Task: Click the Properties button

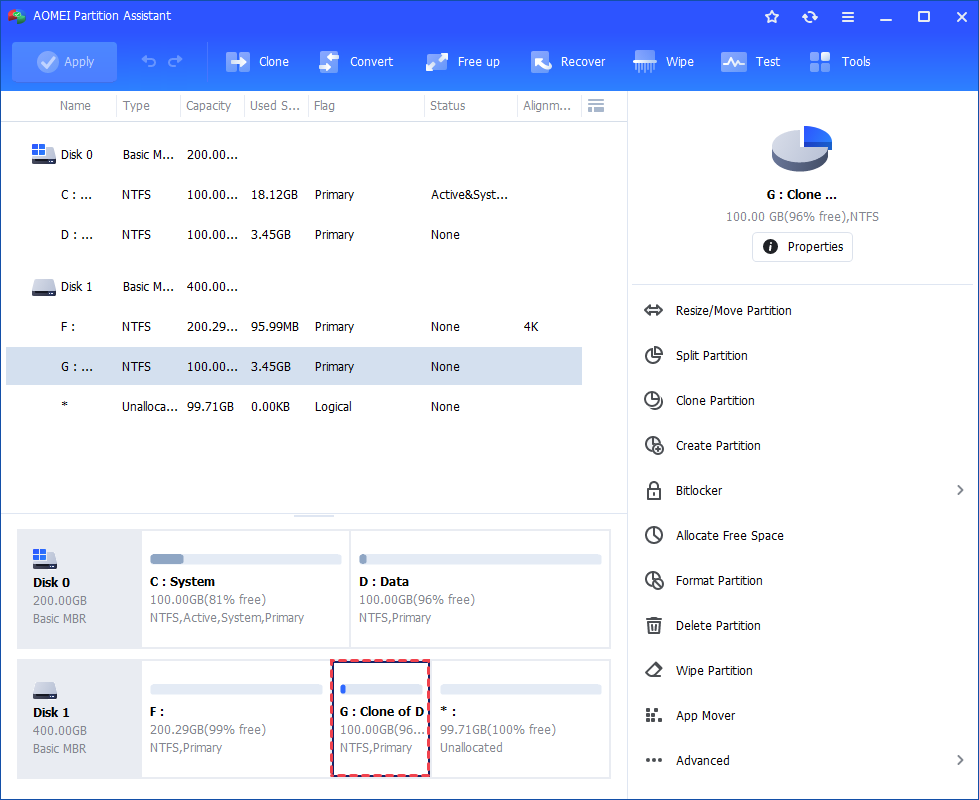Action: (802, 247)
